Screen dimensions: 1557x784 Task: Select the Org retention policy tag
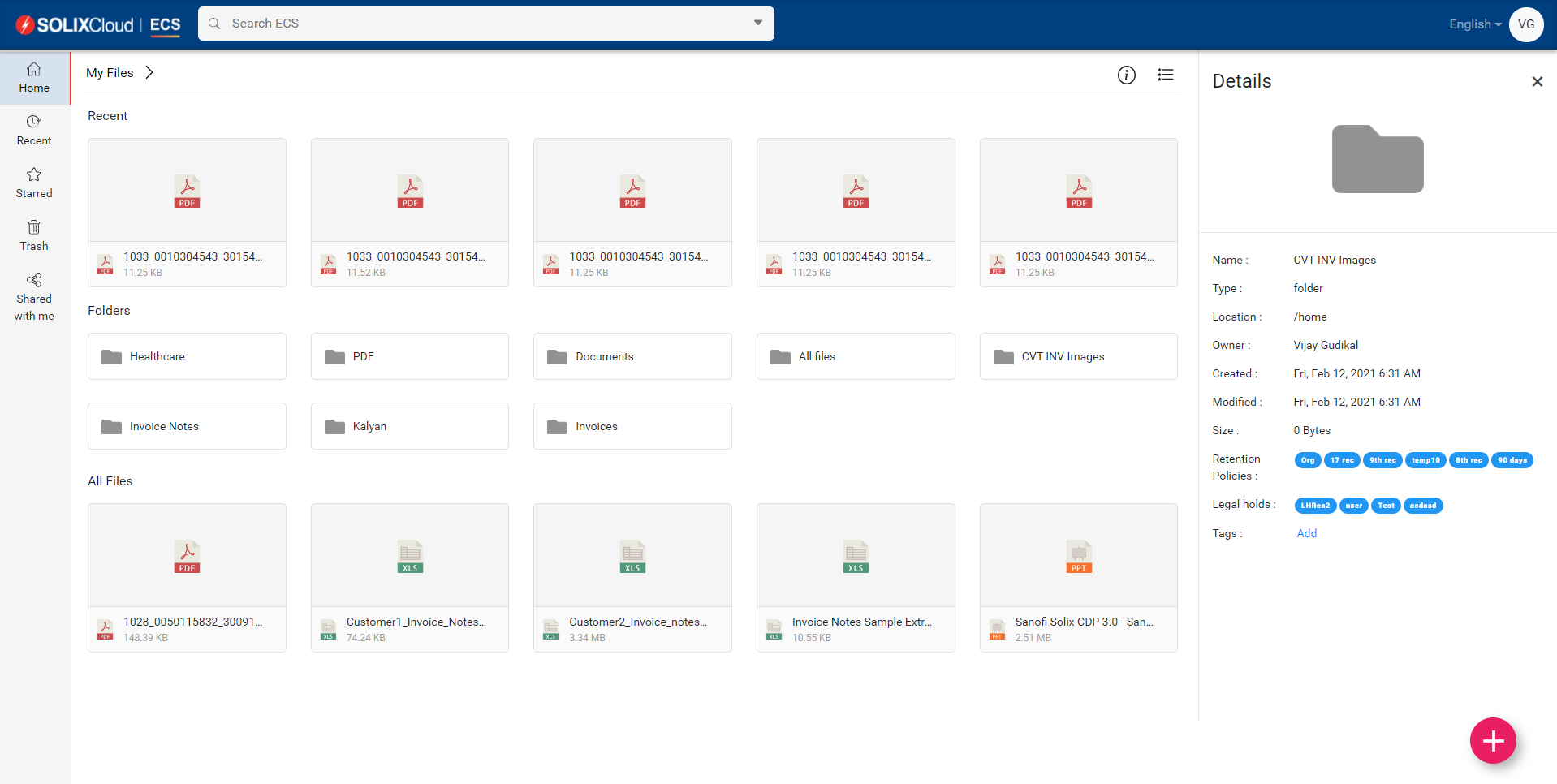click(1307, 460)
